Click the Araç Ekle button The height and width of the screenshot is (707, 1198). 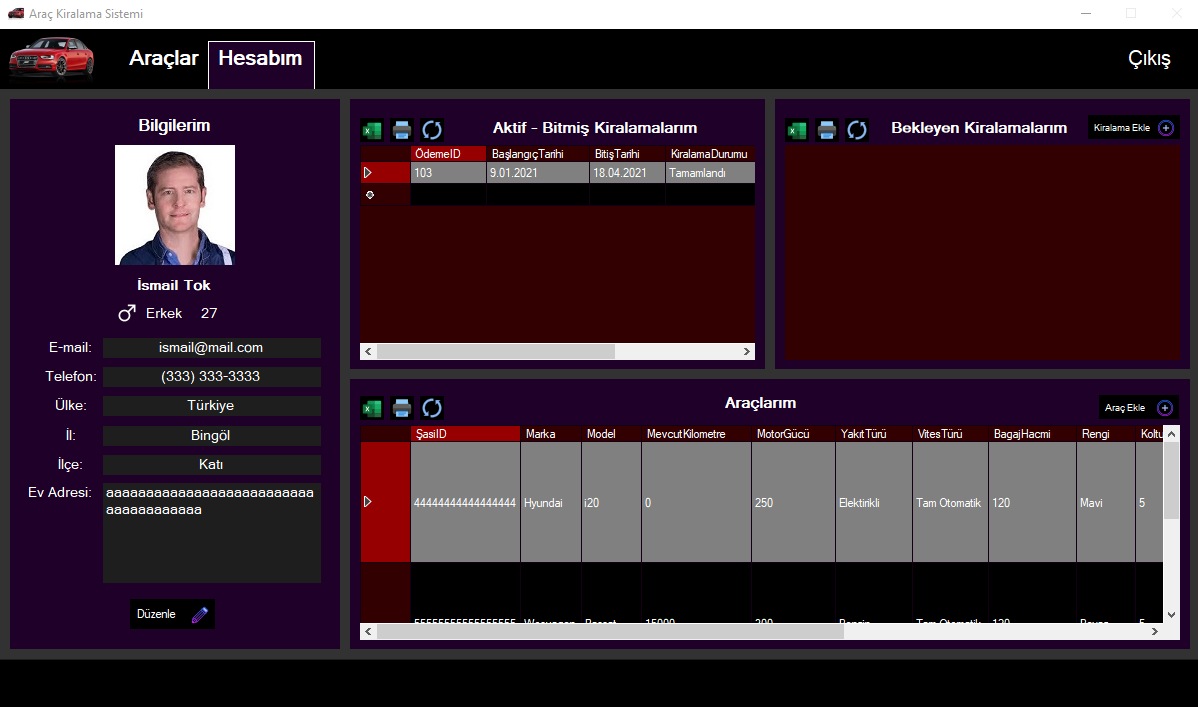coord(1138,407)
